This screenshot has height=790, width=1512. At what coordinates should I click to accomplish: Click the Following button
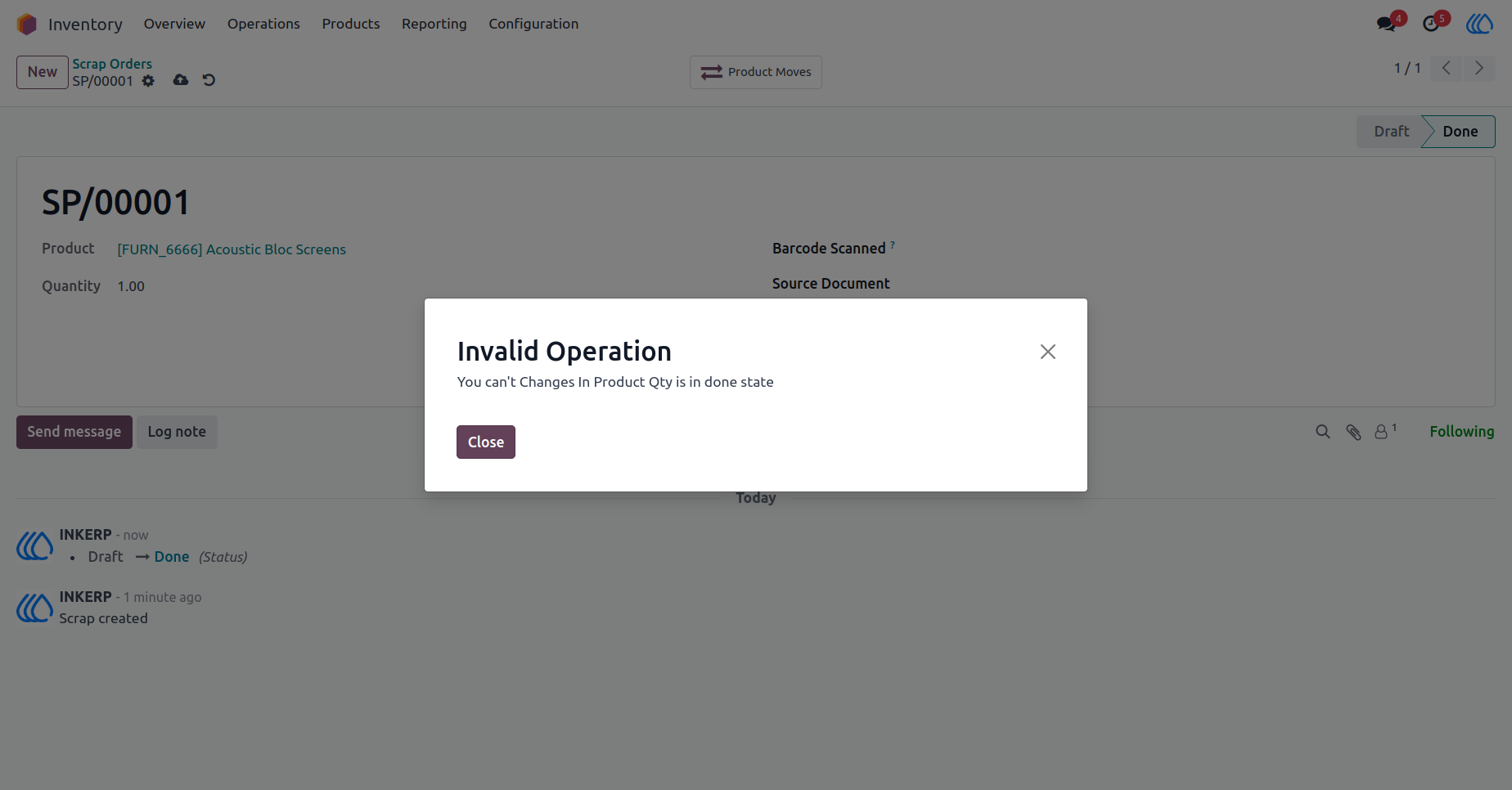point(1461,432)
